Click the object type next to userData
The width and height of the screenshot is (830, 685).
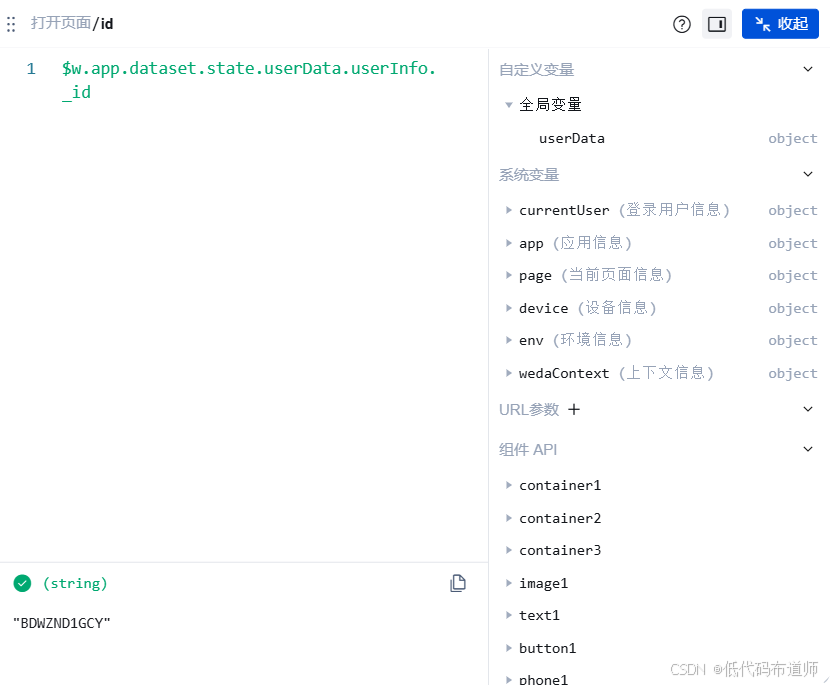tap(793, 139)
